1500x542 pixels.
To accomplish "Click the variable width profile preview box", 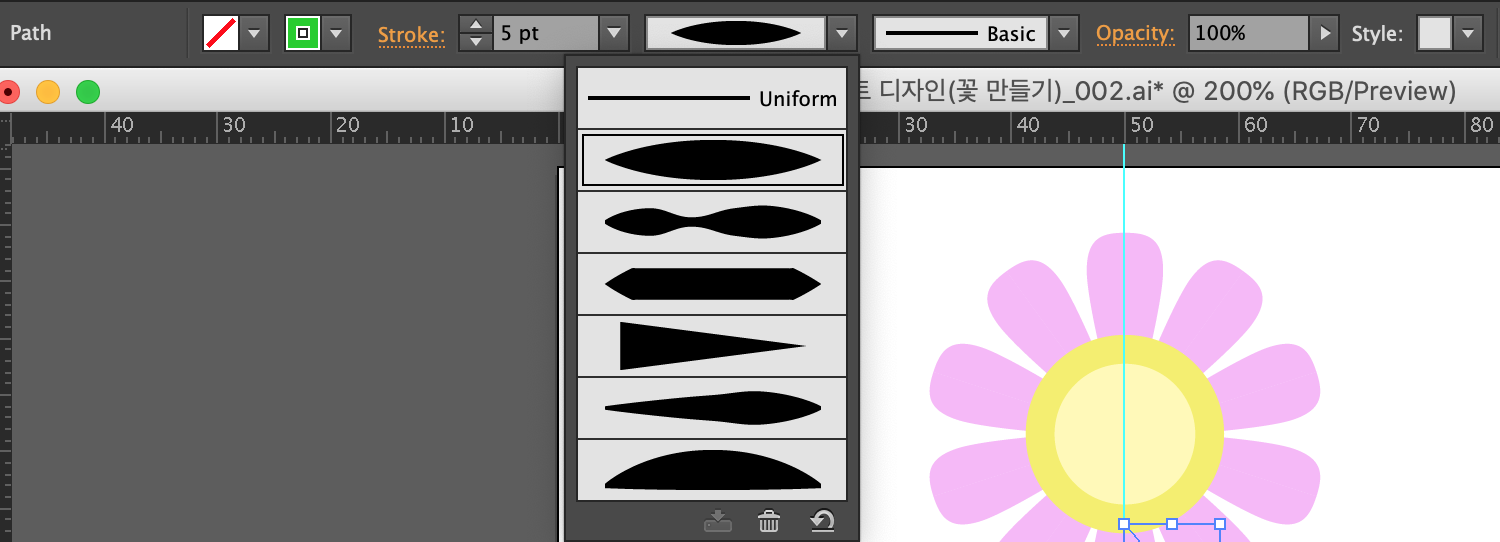I will pos(736,33).
